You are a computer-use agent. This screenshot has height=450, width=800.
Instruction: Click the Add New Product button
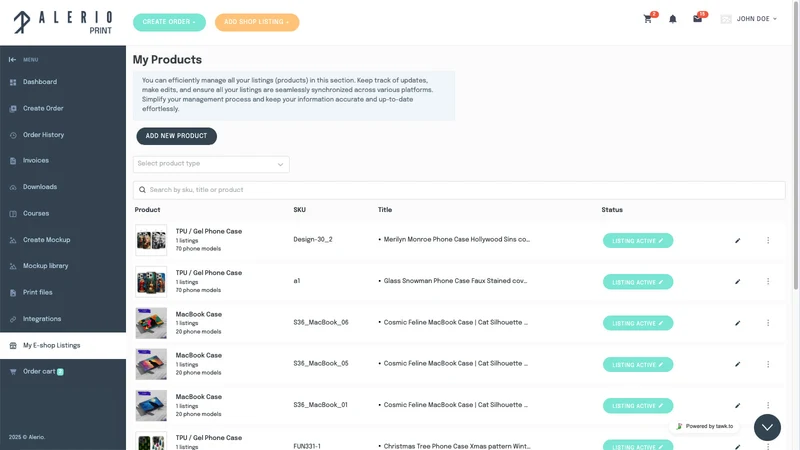tap(177, 136)
